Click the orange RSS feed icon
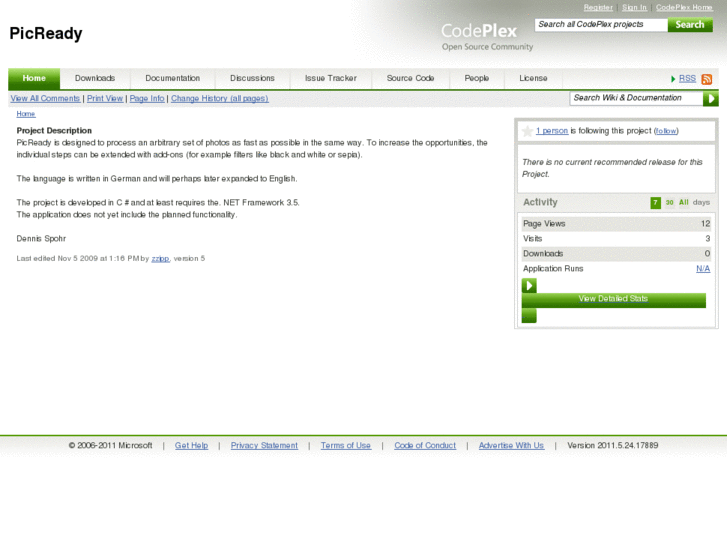Image resolution: width=727 pixels, height=545 pixels. [x=707, y=79]
